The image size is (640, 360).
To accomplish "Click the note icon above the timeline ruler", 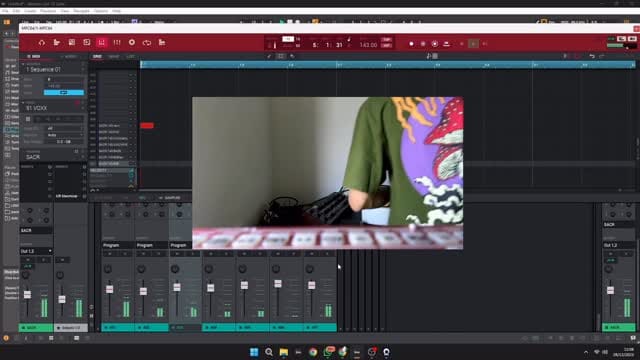I will coord(429,56).
